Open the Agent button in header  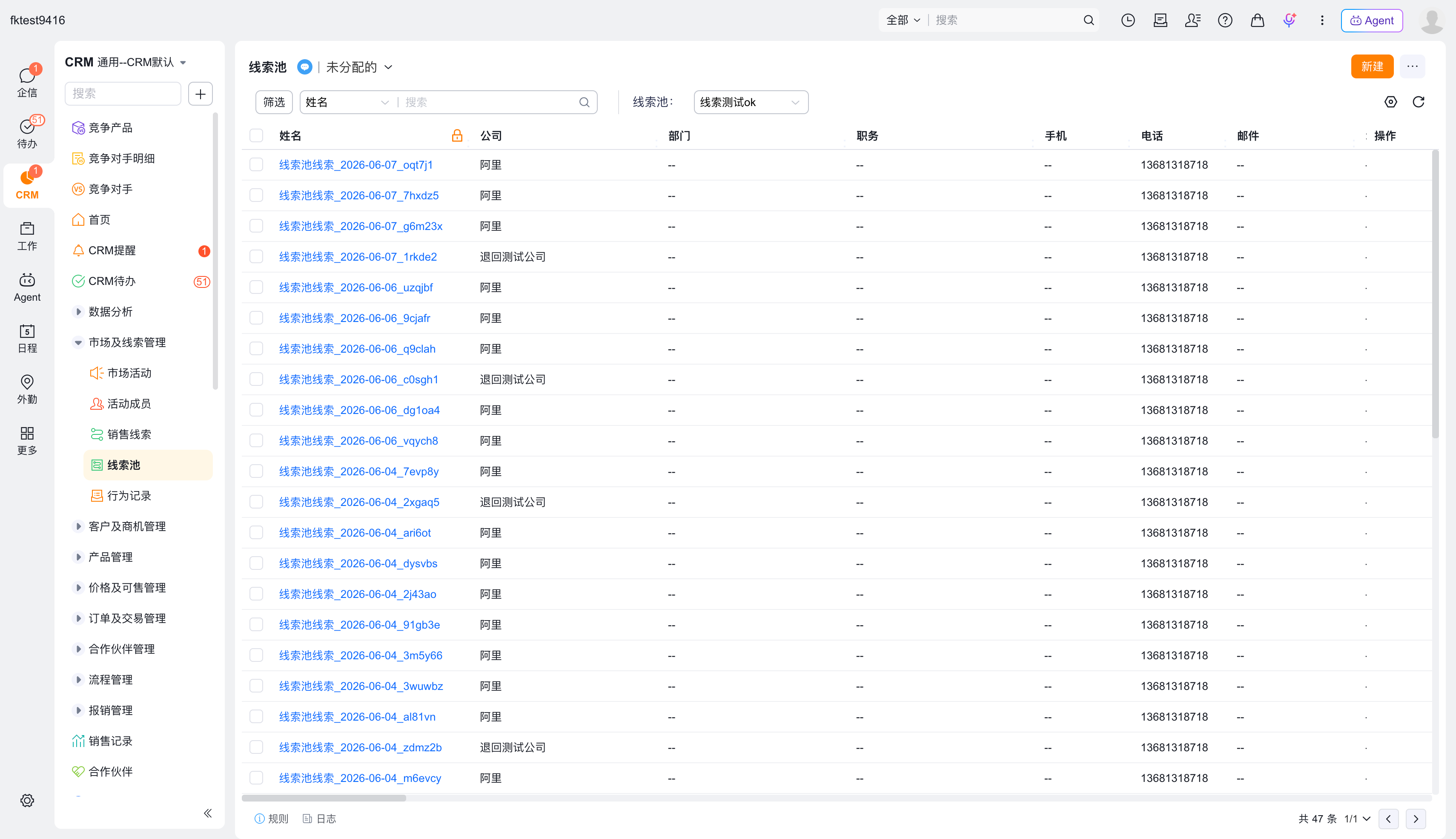coord(1371,20)
